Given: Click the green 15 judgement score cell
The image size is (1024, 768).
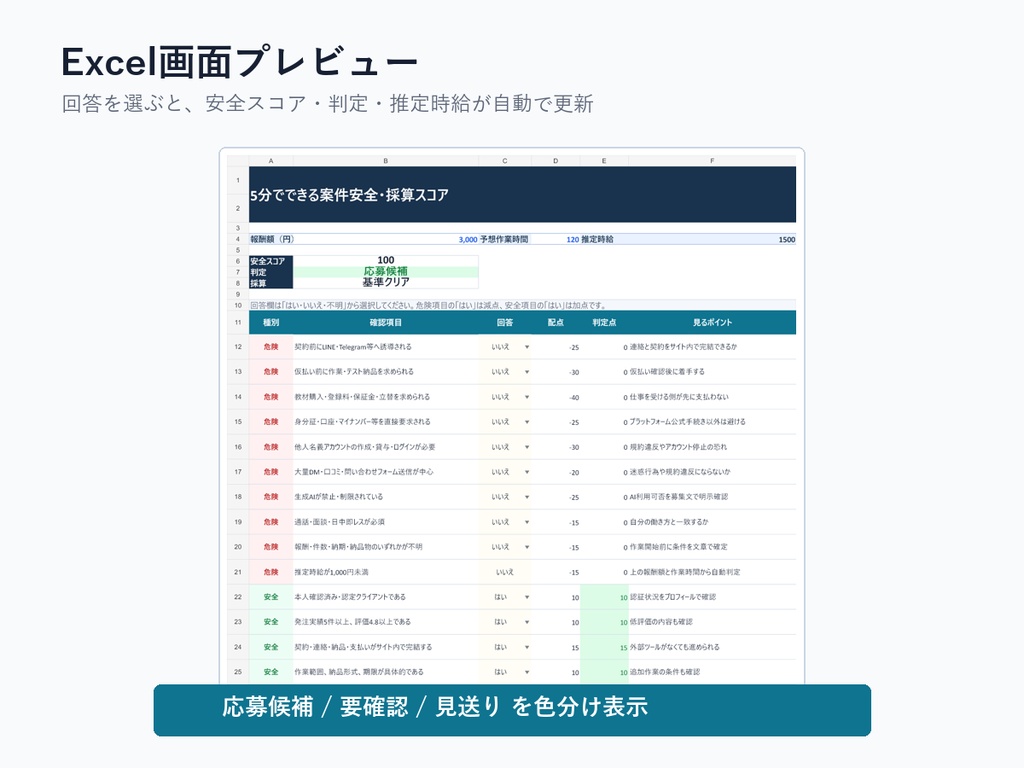Looking at the screenshot, I should (x=604, y=647).
